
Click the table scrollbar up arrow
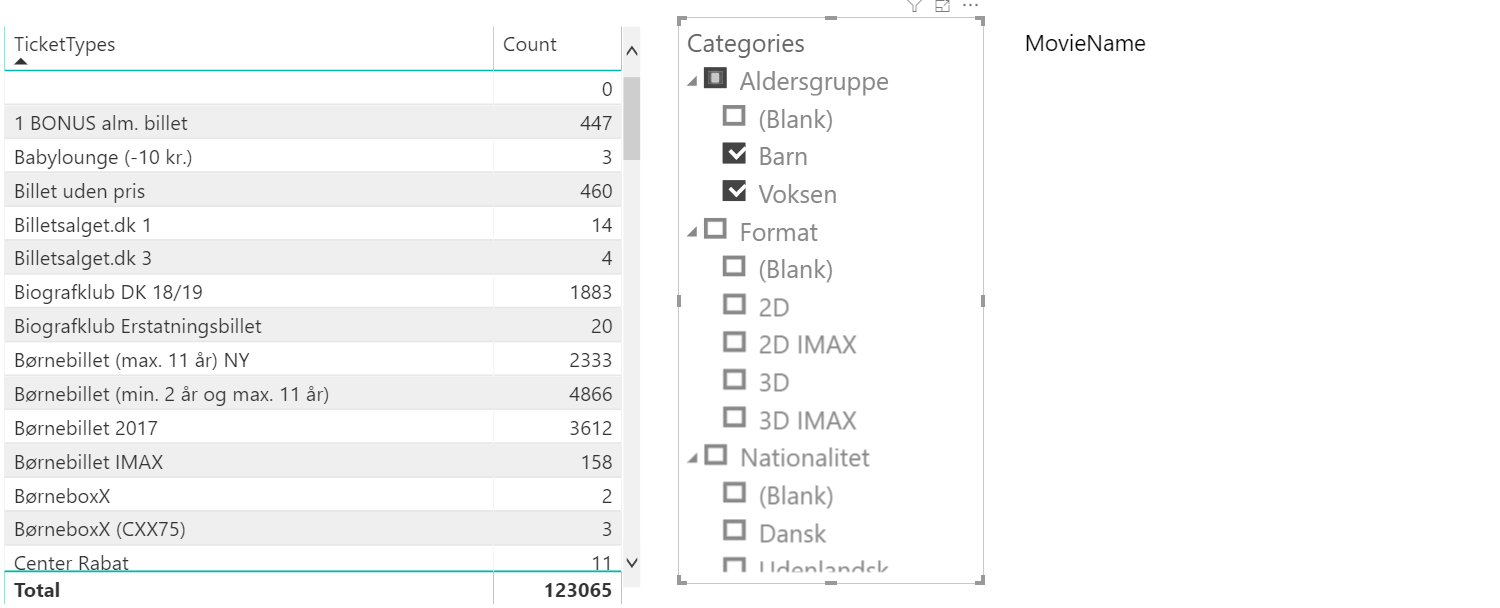[x=631, y=51]
